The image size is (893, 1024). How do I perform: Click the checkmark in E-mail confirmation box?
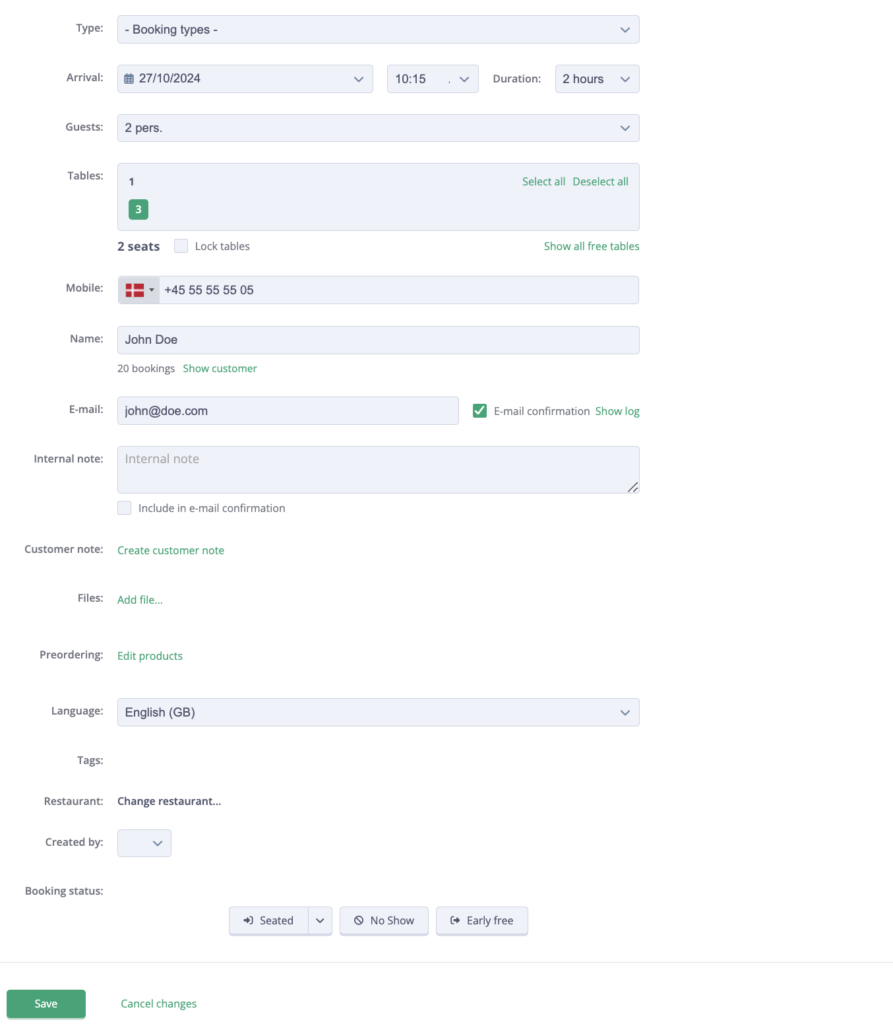(x=480, y=410)
